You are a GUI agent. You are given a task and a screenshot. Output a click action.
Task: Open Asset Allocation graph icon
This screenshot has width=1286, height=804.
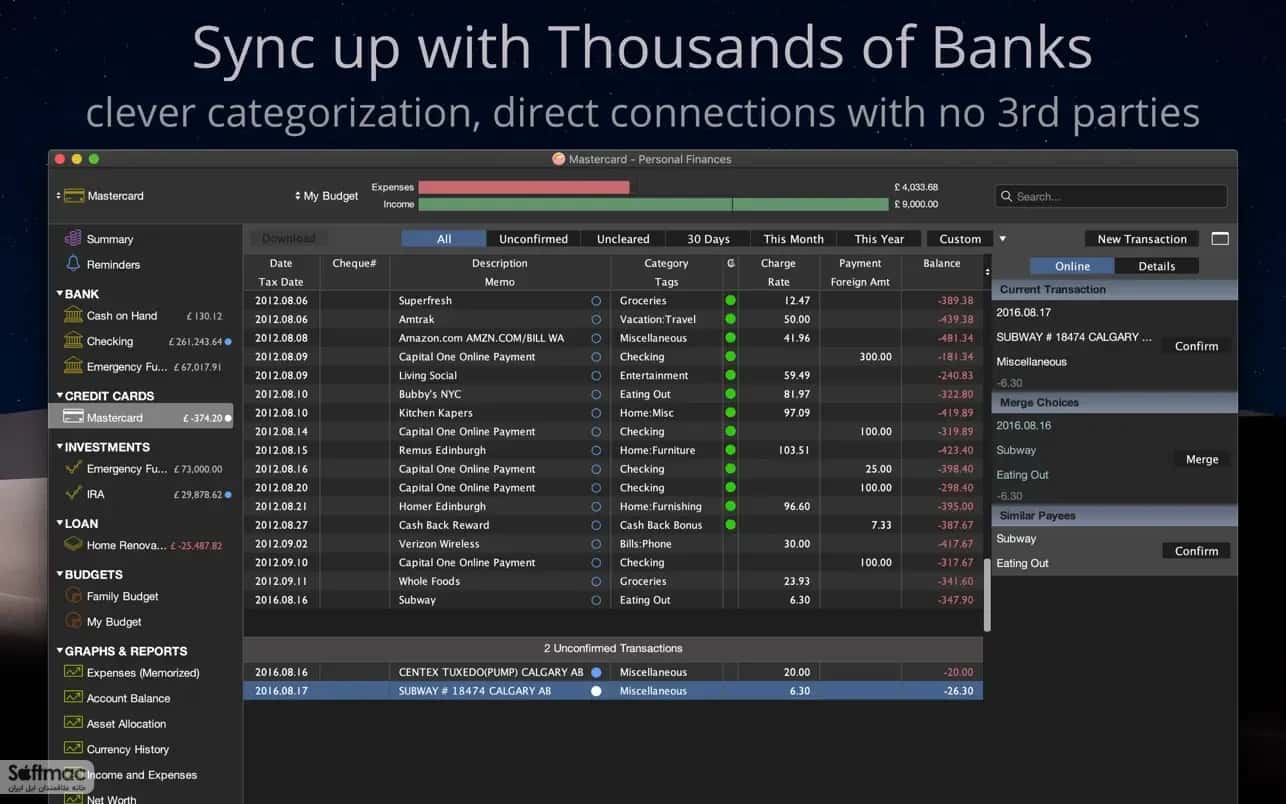coord(73,723)
